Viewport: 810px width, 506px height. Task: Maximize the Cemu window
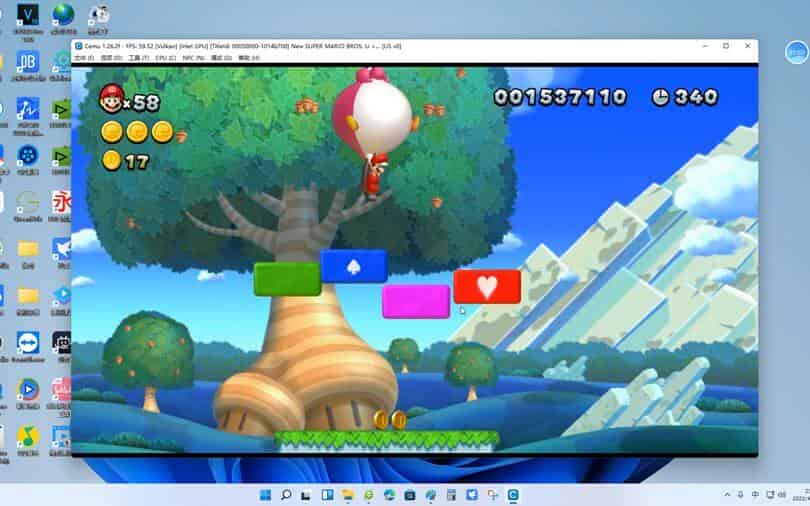pyautogui.click(x=726, y=46)
